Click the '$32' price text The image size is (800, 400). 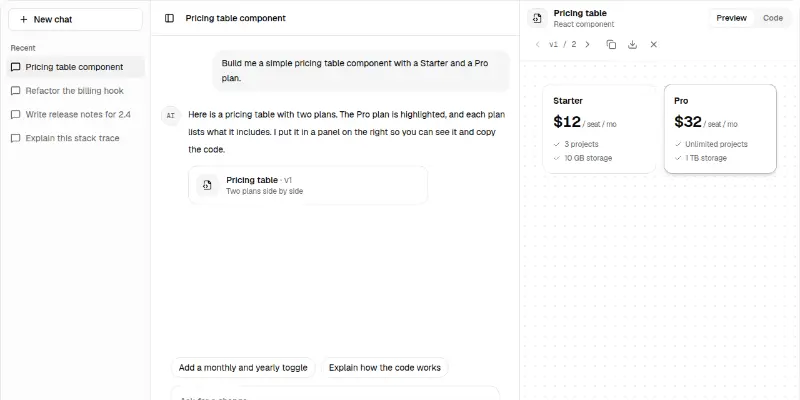(688, 121)
